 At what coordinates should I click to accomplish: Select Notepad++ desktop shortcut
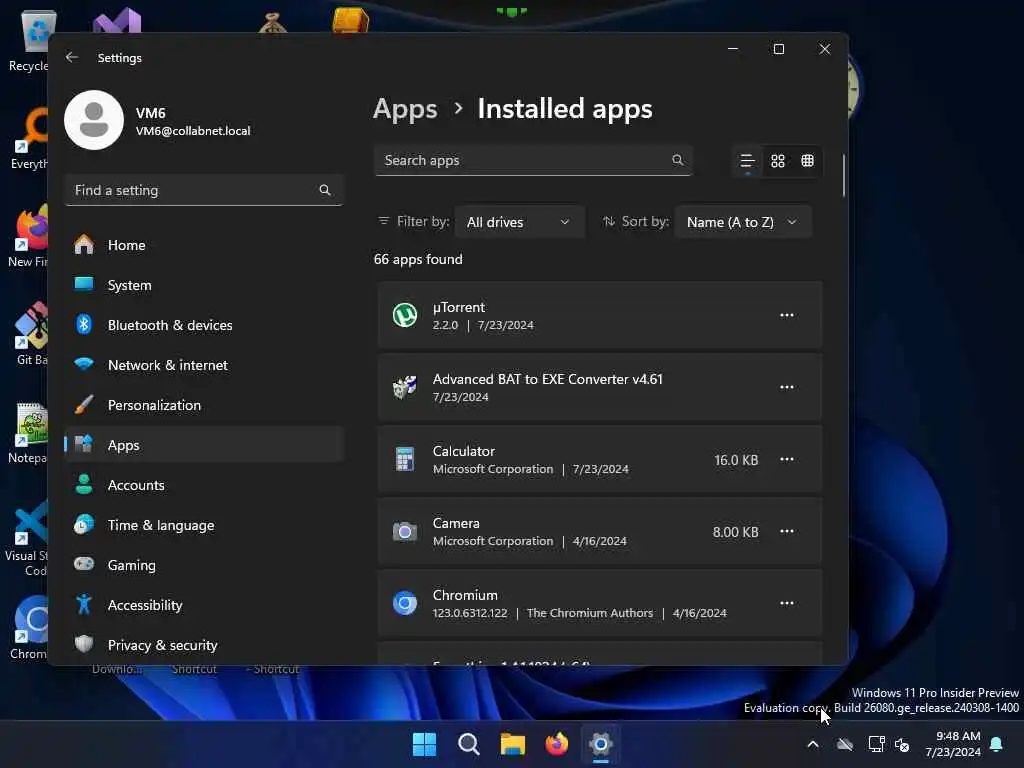point(29,433)
